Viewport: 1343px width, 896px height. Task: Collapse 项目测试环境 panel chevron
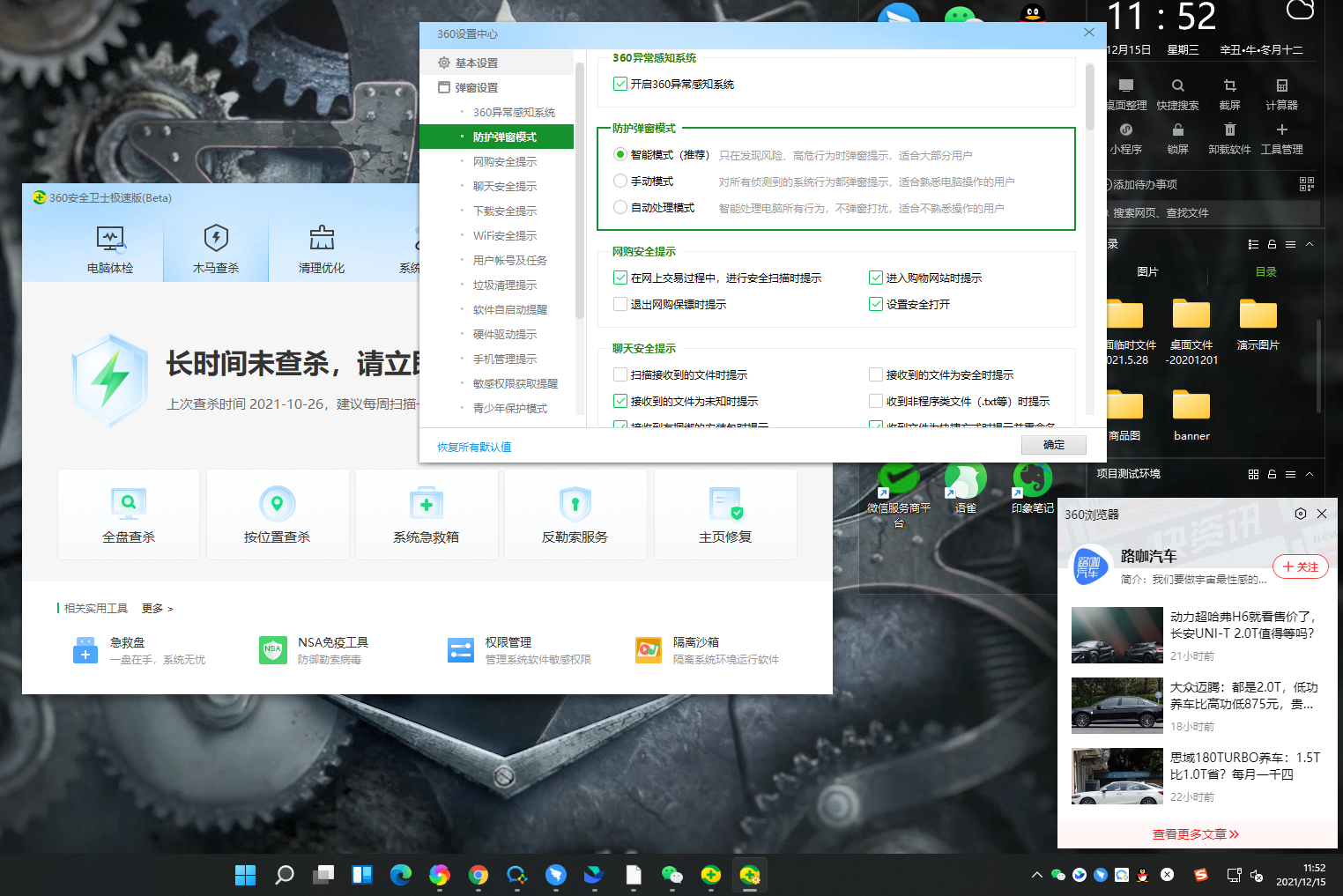coord(1310,474)
